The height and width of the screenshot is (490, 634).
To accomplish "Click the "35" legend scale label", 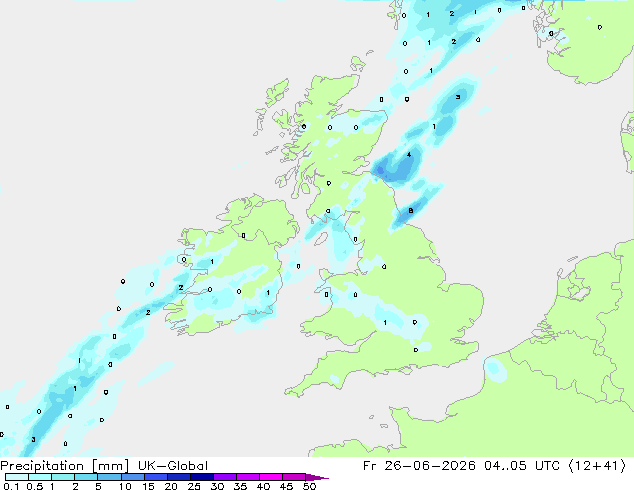I will pos(240,486).
